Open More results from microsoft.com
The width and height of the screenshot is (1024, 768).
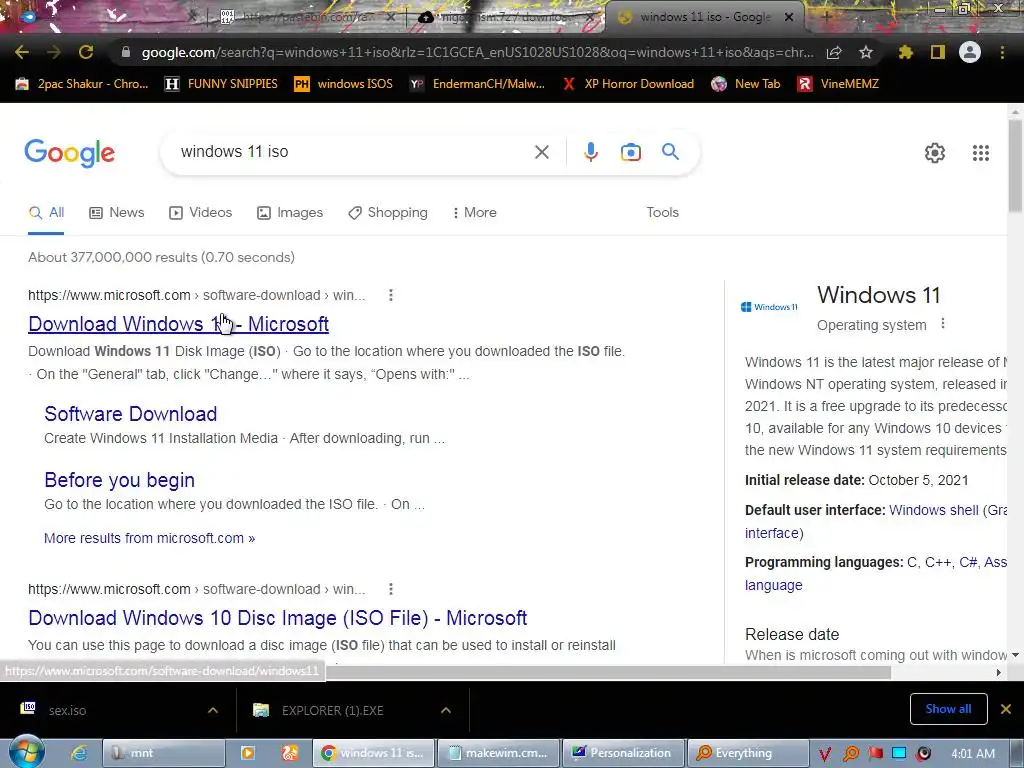pos(150,538)
